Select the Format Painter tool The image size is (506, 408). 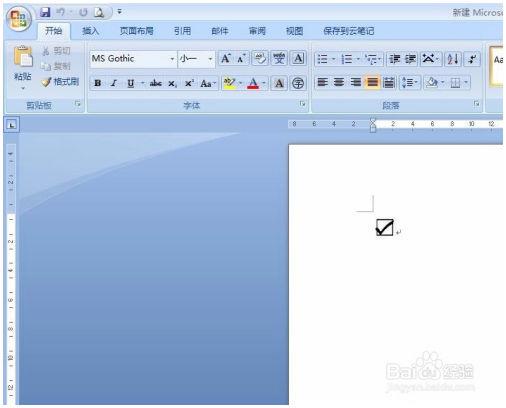pyautogui.click(x=60, y=81)
